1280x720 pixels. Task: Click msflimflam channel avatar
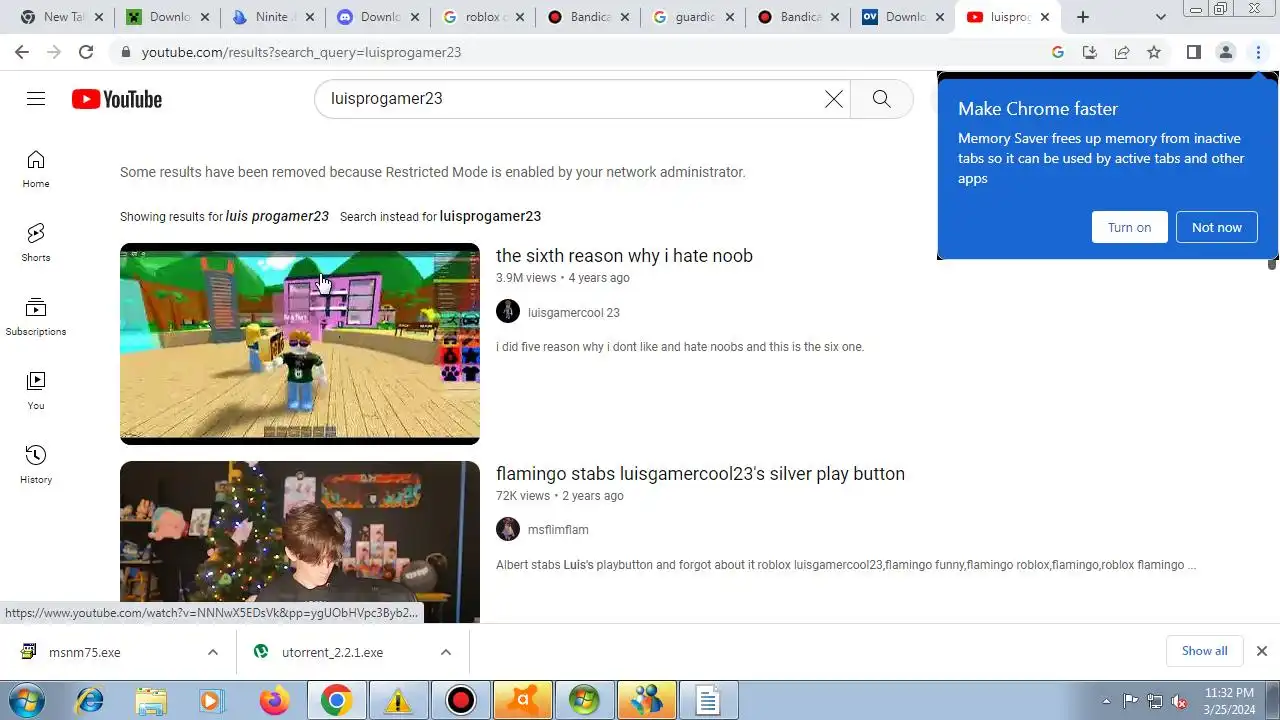click(508, 529)
